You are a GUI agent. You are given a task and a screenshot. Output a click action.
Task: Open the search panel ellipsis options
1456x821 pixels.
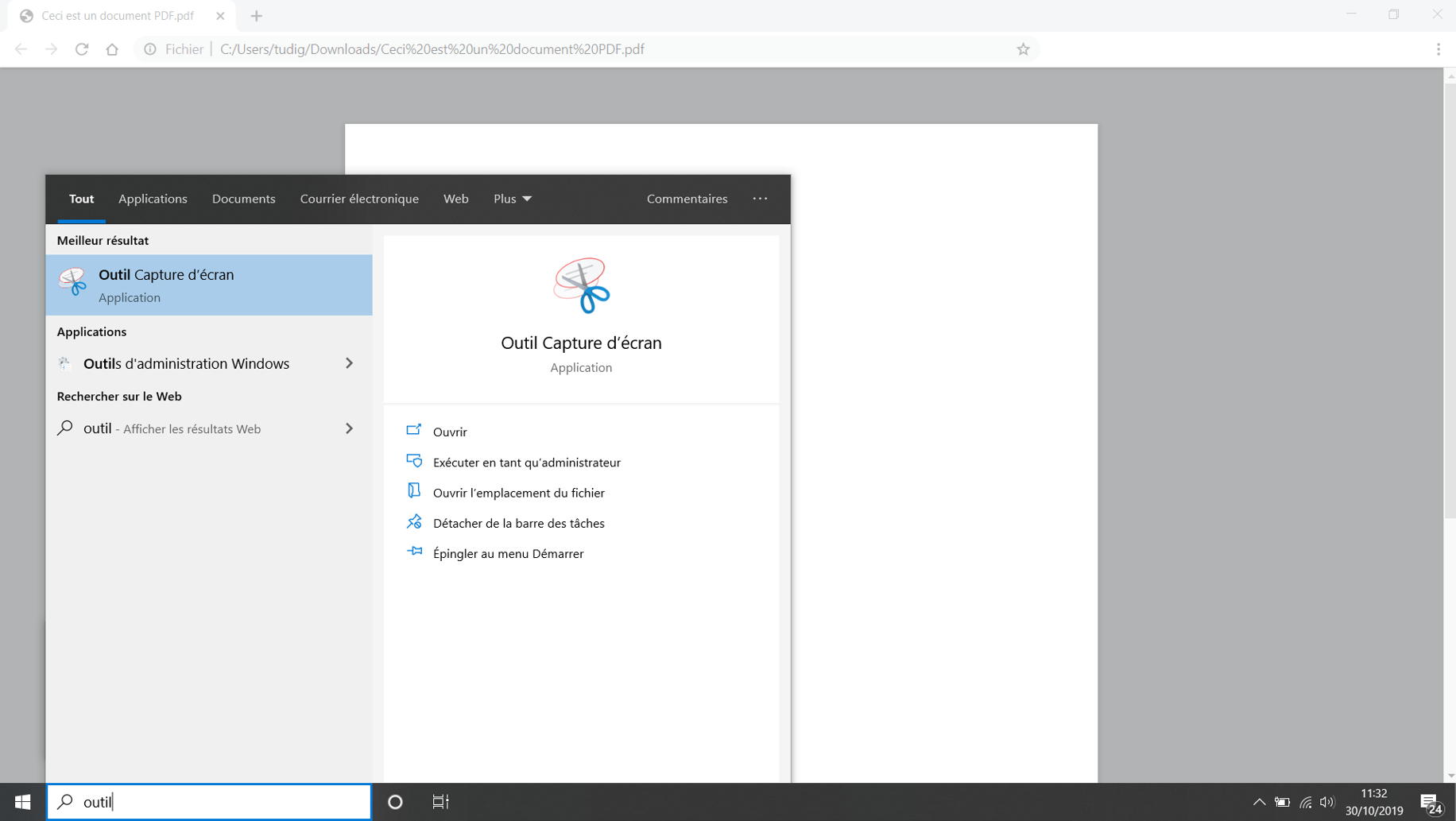click(x=760, y=199)
